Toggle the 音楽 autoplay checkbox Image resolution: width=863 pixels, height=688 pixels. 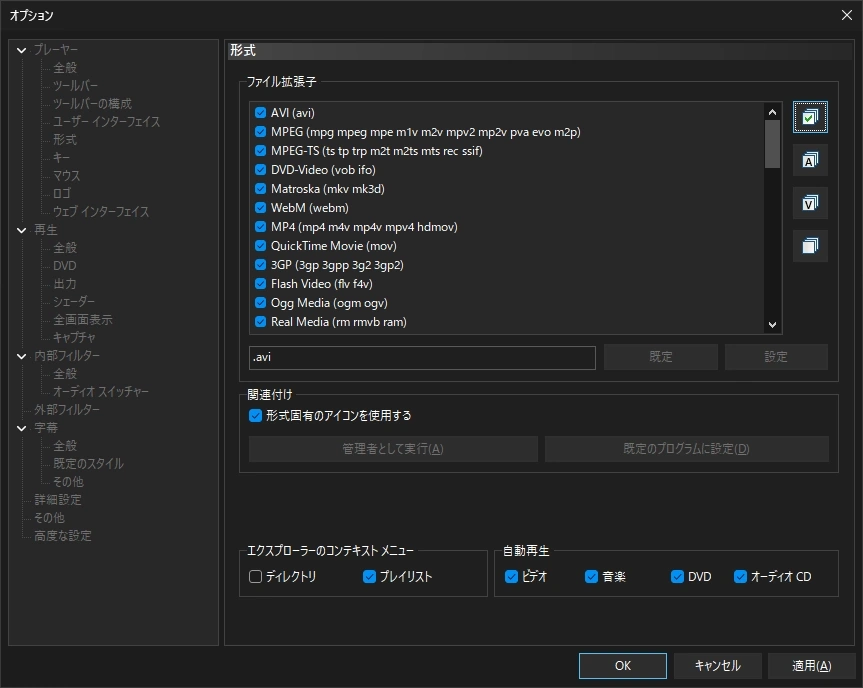pos(591,576)
